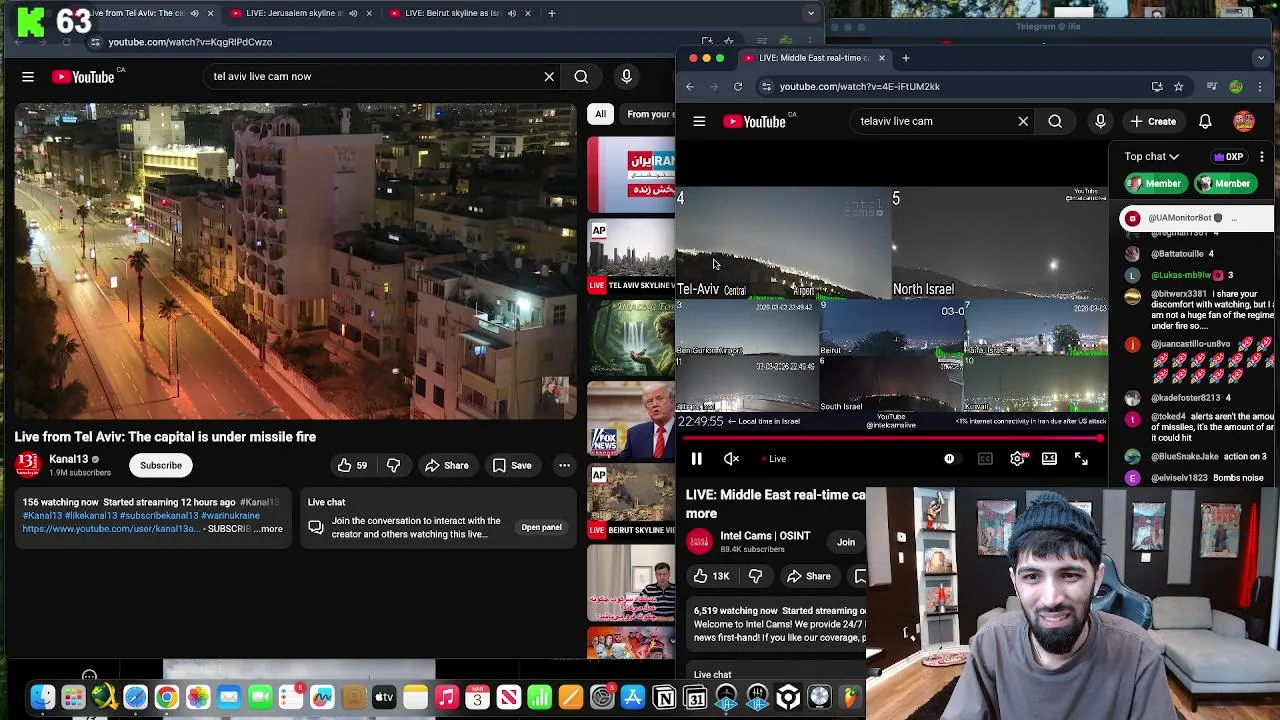Viewport: 1280px width, 720px height.
Task: Open the live chat panel on Kanal13 video
Action: (x=541, y=527)
